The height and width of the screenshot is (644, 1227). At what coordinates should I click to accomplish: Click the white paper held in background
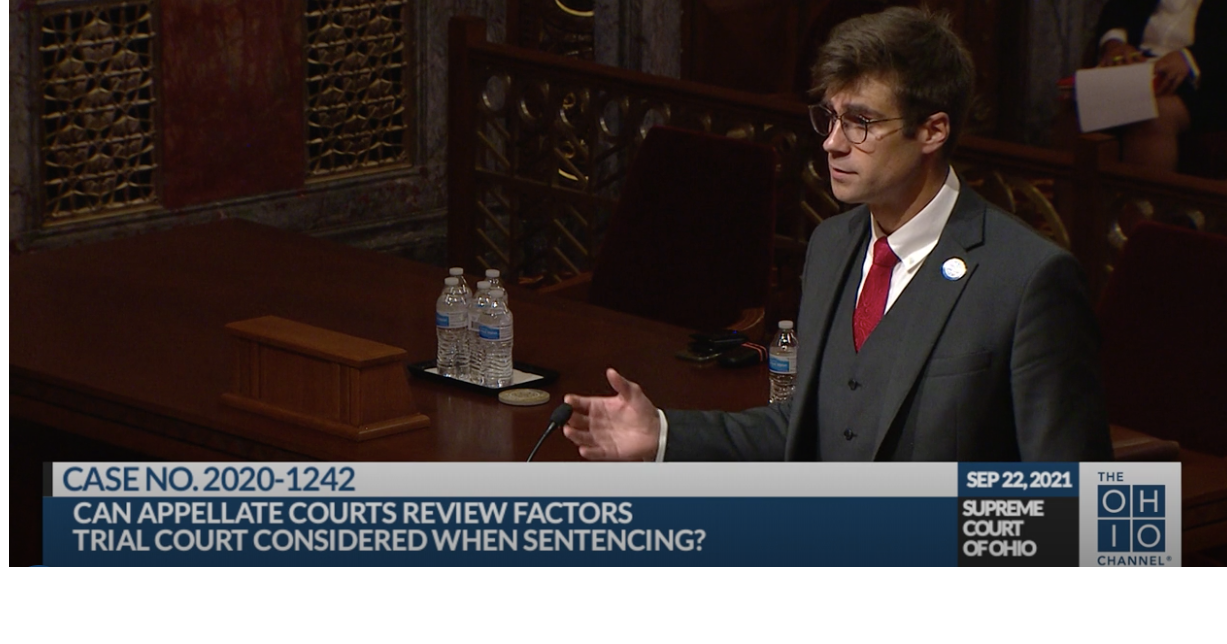click(x=1115, y=96)
